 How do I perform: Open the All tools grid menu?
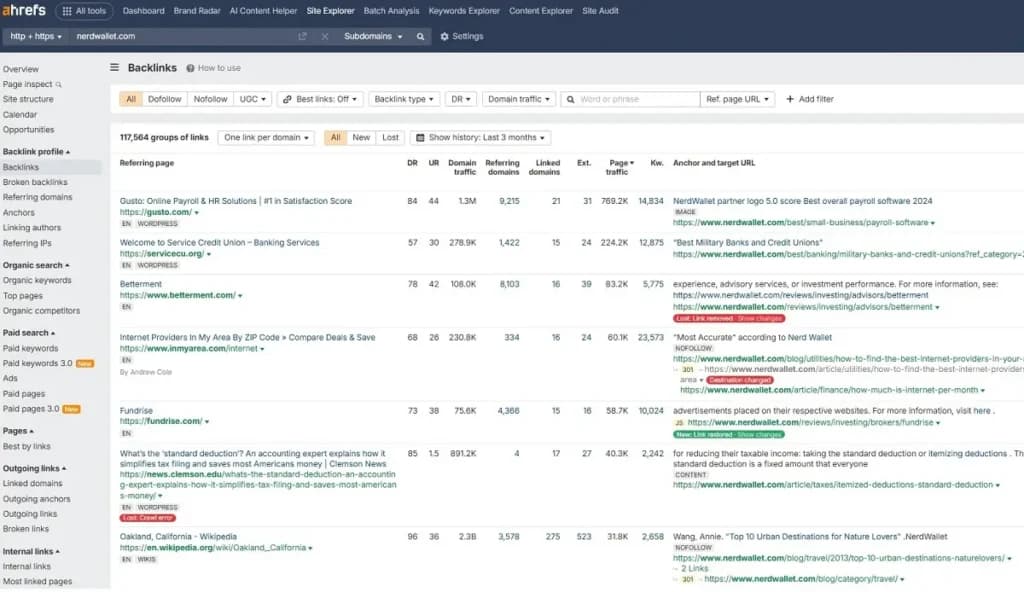pos(84,11)
